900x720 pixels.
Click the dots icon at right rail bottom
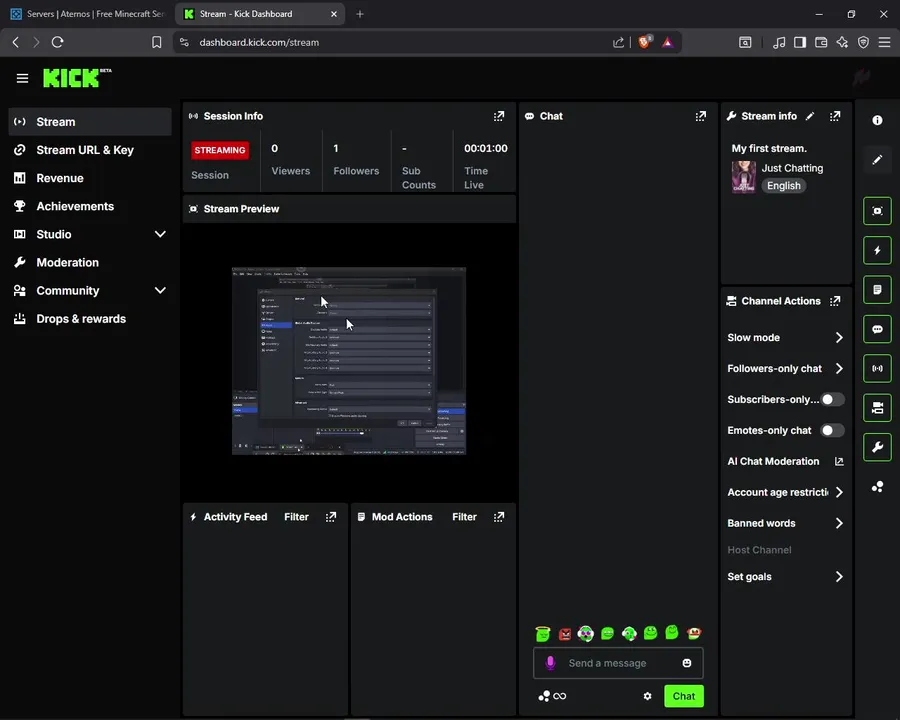click(877, 487)
